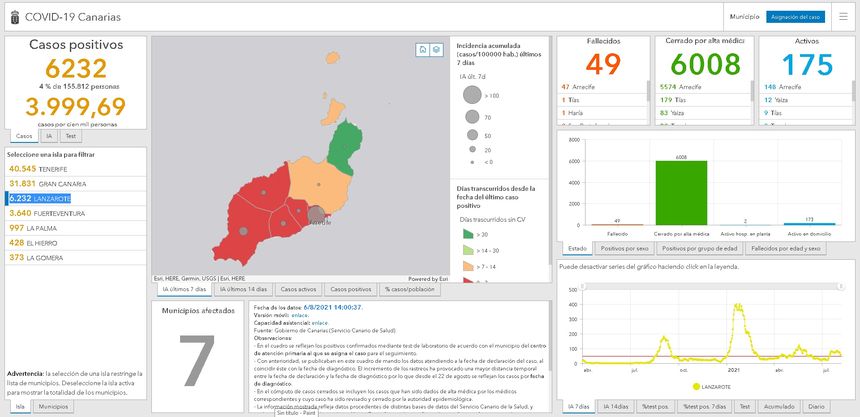Select Fallecidos por edad y sexo tab
Viewport: 860px width, 417px height.
785,249
